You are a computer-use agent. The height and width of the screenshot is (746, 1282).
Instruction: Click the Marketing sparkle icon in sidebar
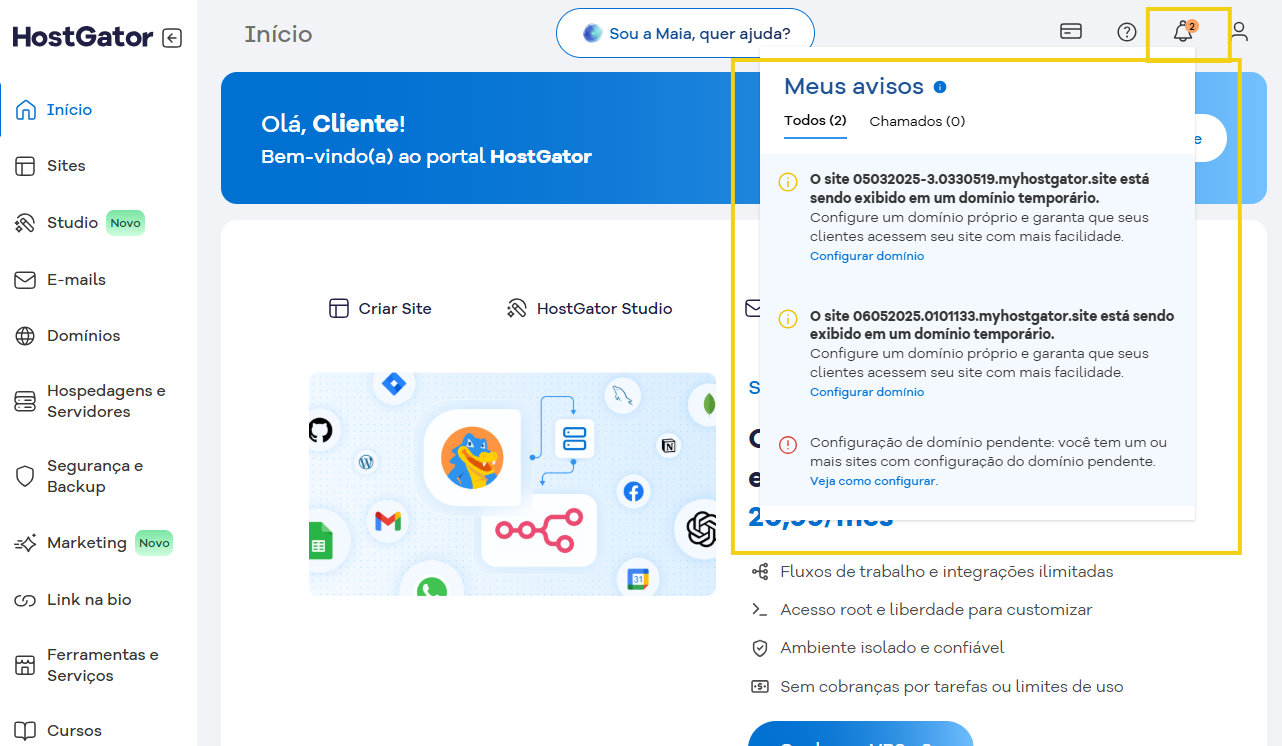[25, 544]
